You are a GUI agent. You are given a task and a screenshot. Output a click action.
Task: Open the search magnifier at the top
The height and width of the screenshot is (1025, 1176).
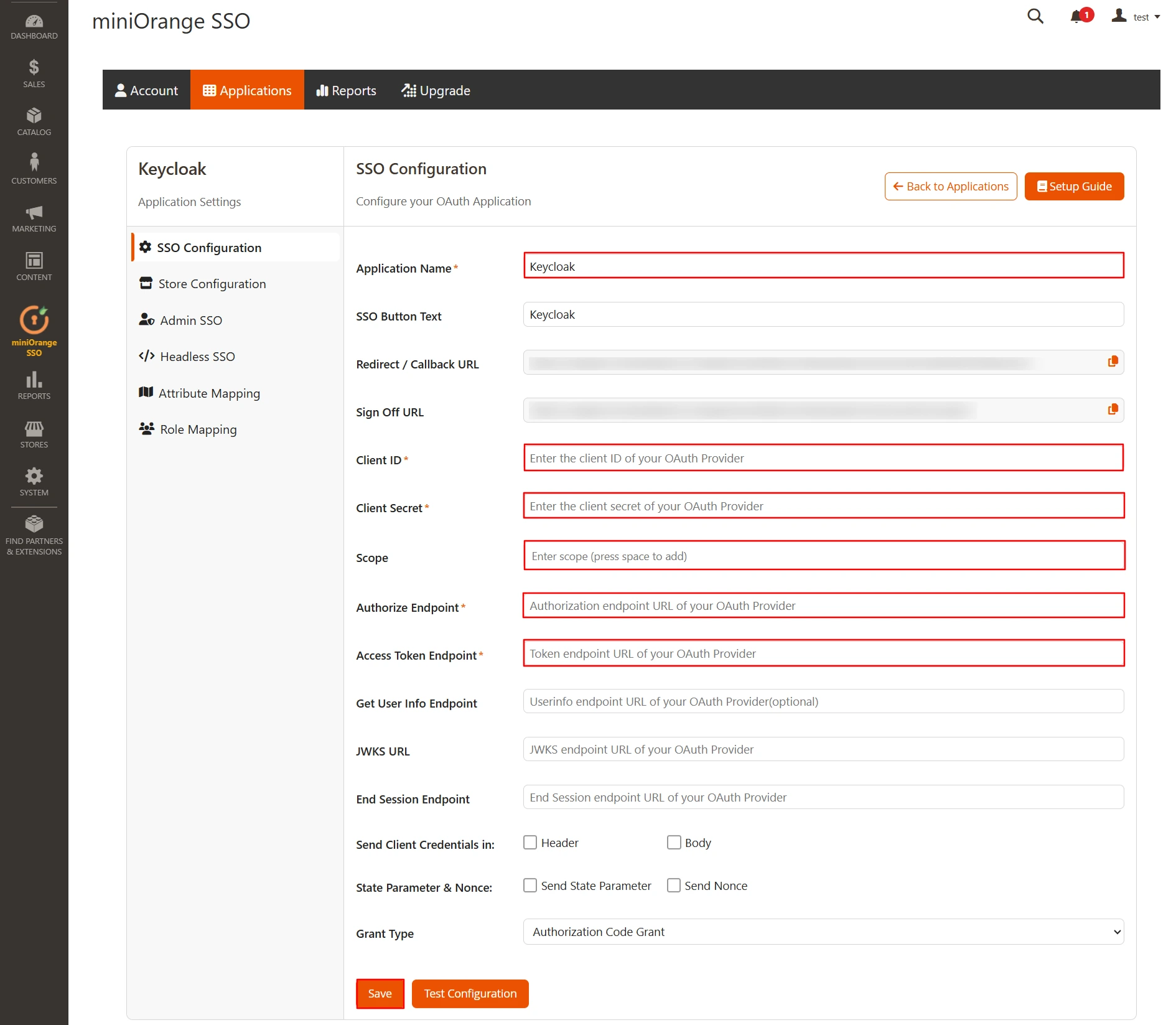pos(1035,17)
